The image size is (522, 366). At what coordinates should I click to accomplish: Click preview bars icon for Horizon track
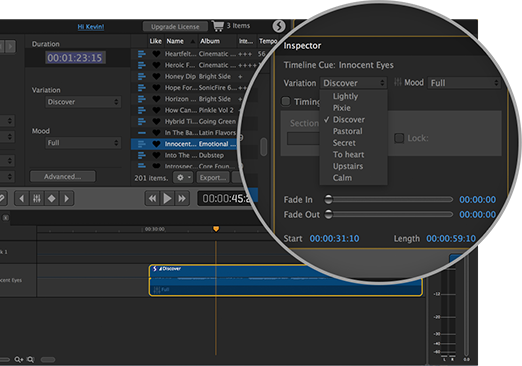coord(142,99)
